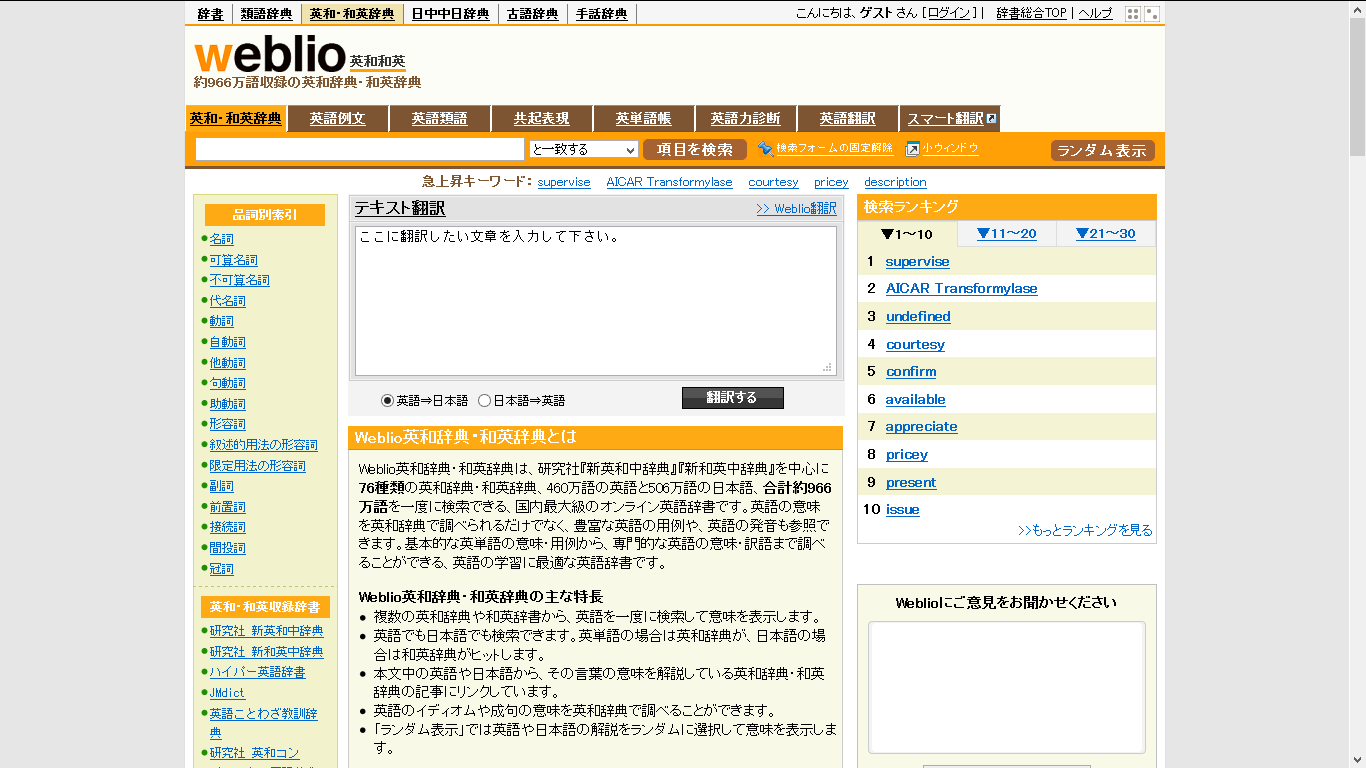This screenshot has width=1366, height=768.
Task: Open the 古語辞典 dictionary tab
Action: [533, 13]
